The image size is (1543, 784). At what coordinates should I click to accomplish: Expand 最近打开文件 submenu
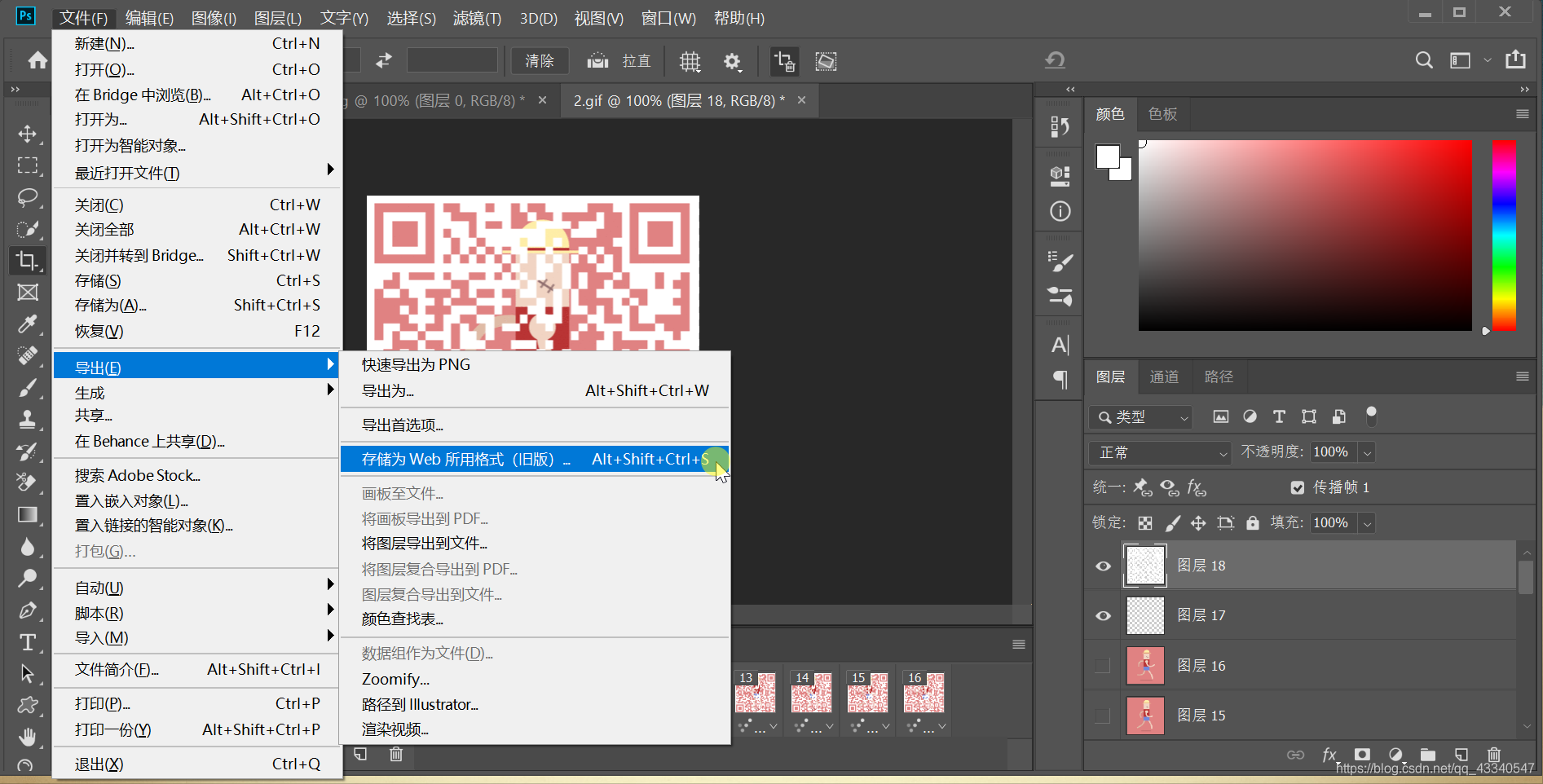click(196, 173)
